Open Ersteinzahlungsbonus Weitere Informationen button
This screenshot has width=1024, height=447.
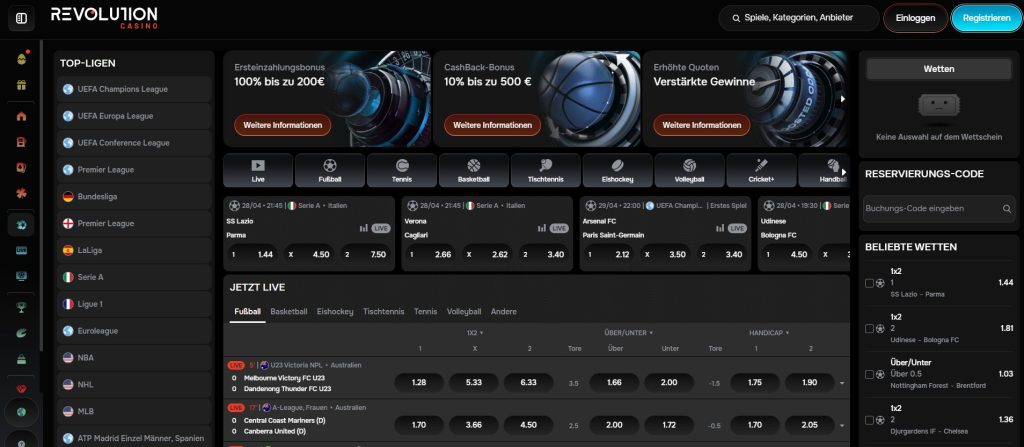[283, 125]
